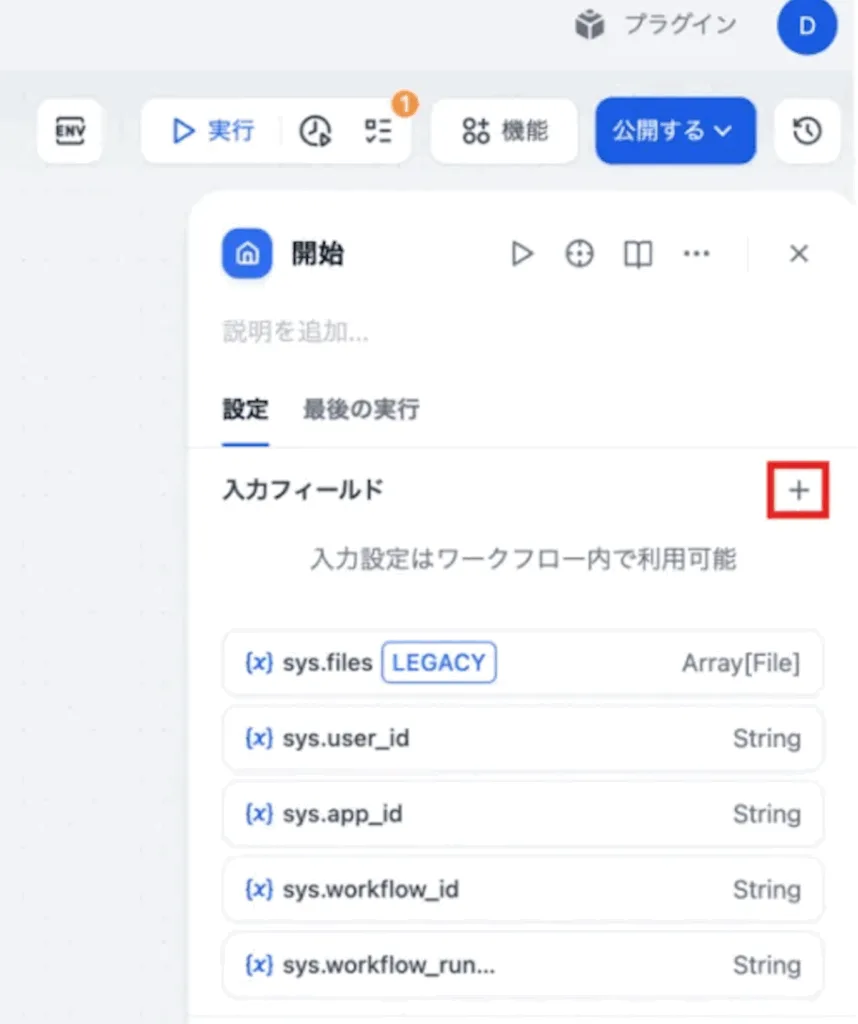Open the 機能 features button
Image resolution: width=858 pixels, height=1024 pixels.
(504, 131)
